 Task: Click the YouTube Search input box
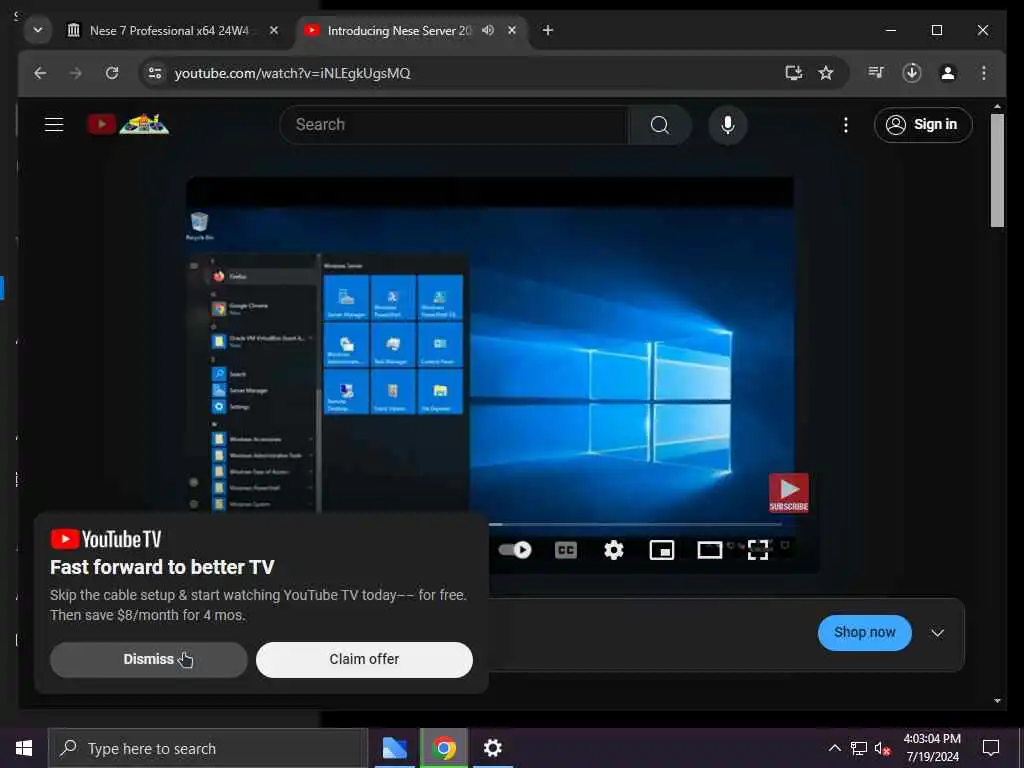pos(455,125)
